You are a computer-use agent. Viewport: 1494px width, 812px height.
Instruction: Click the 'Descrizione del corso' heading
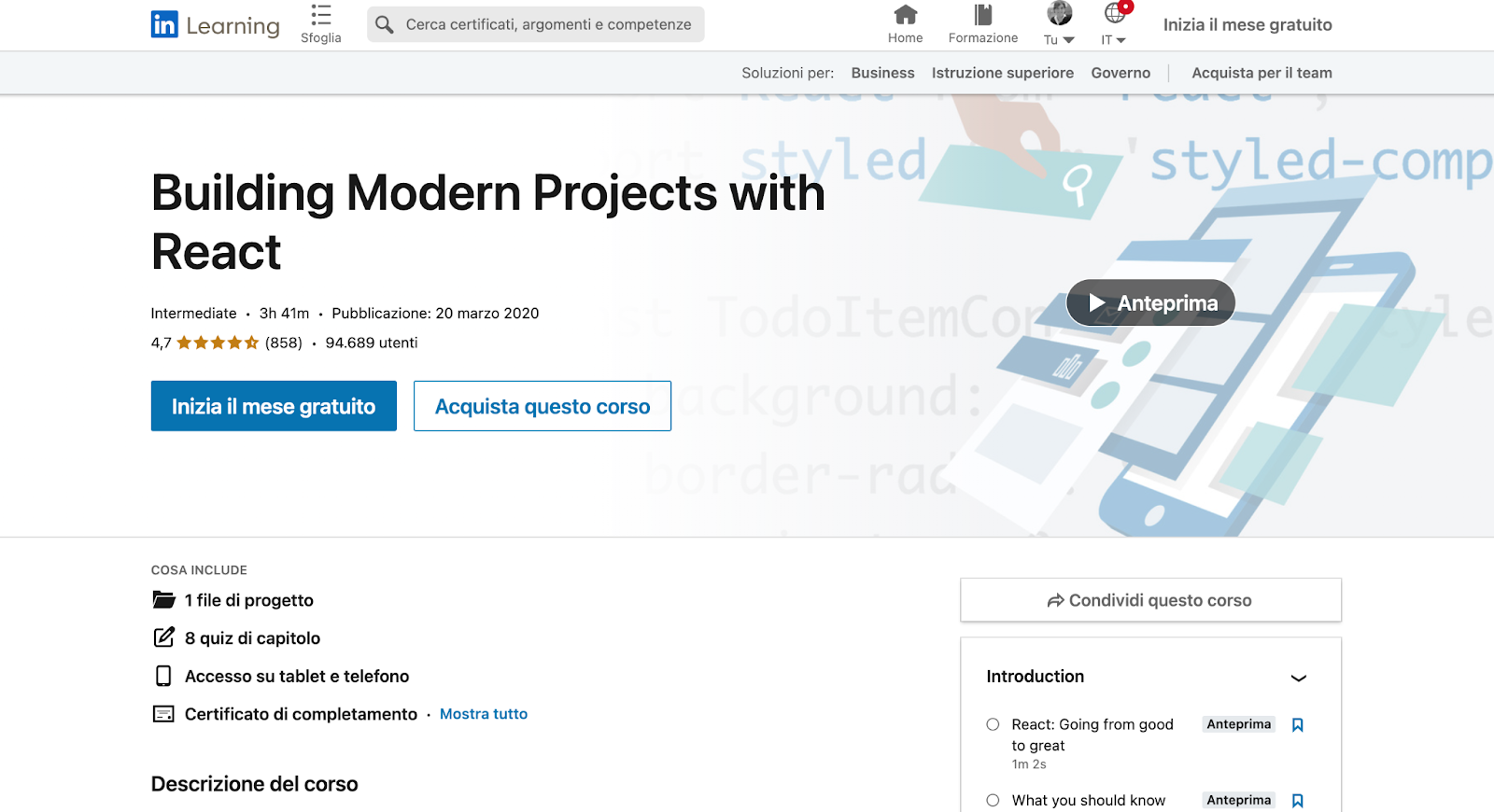tap(255, 784)
